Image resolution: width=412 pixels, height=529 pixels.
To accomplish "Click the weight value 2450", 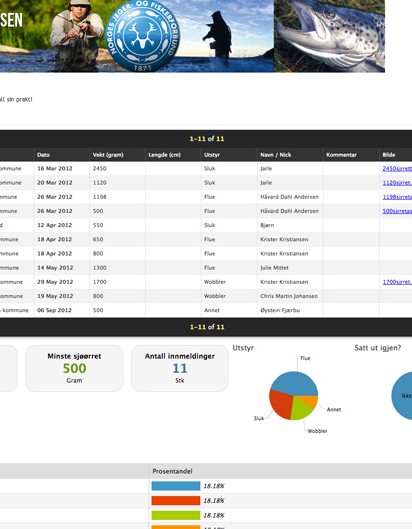I will pyautogui.click(x=100, y=168).
